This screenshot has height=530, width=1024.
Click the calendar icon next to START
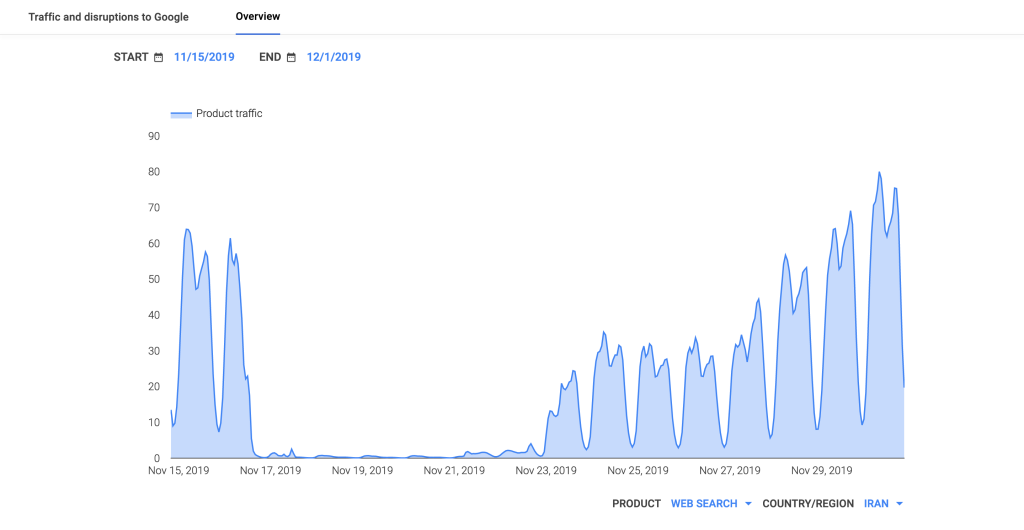[x=158, y=58]
